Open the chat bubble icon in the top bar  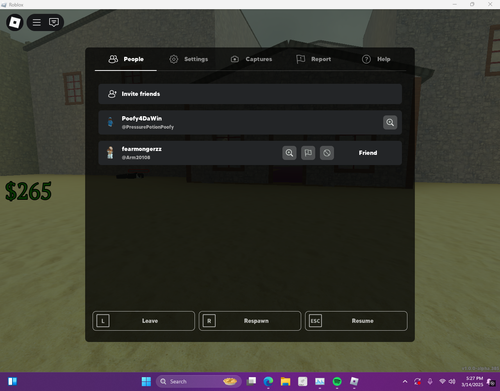(54, 22)
